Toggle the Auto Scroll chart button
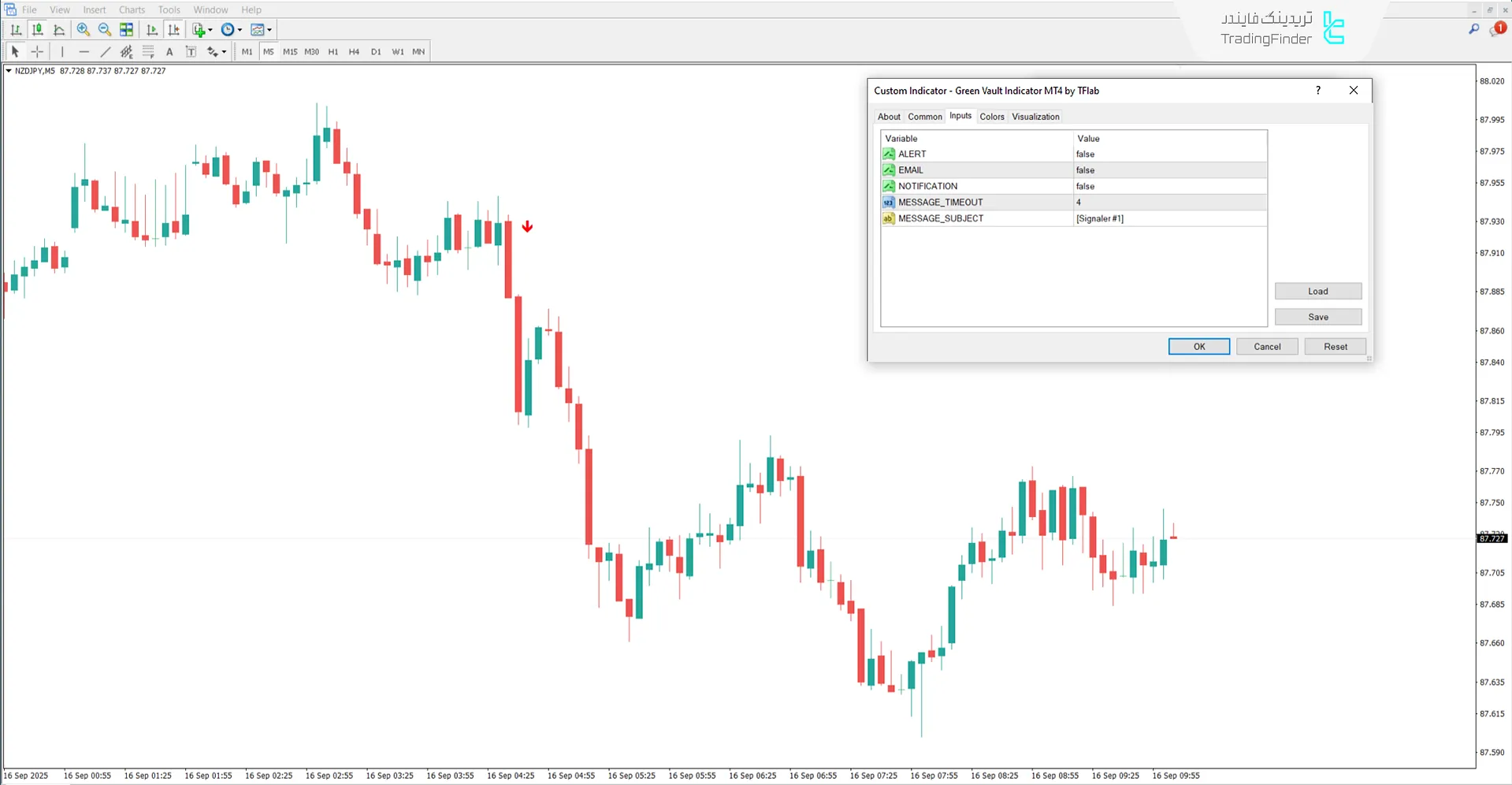This screenshot has height=785, width=1512. coord(152,30)
